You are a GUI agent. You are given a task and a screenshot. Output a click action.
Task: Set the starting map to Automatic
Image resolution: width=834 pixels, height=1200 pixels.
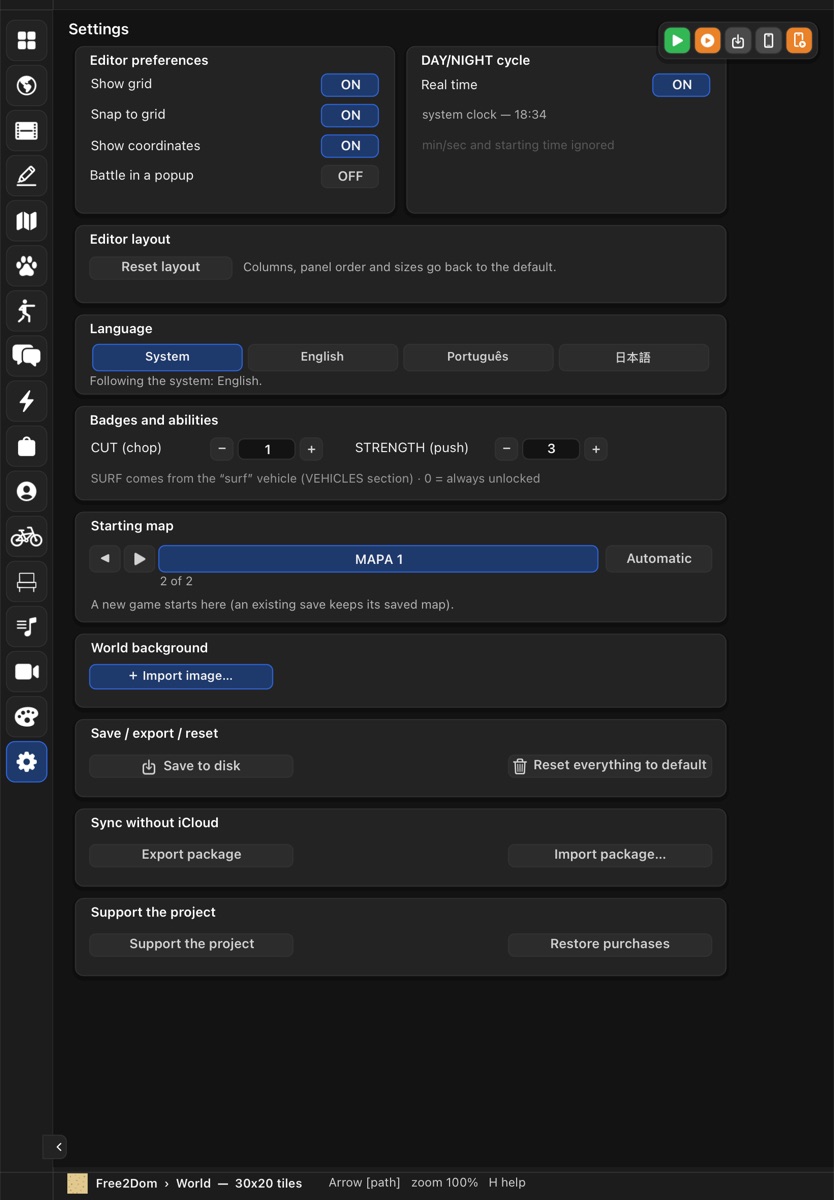[659, 559]
